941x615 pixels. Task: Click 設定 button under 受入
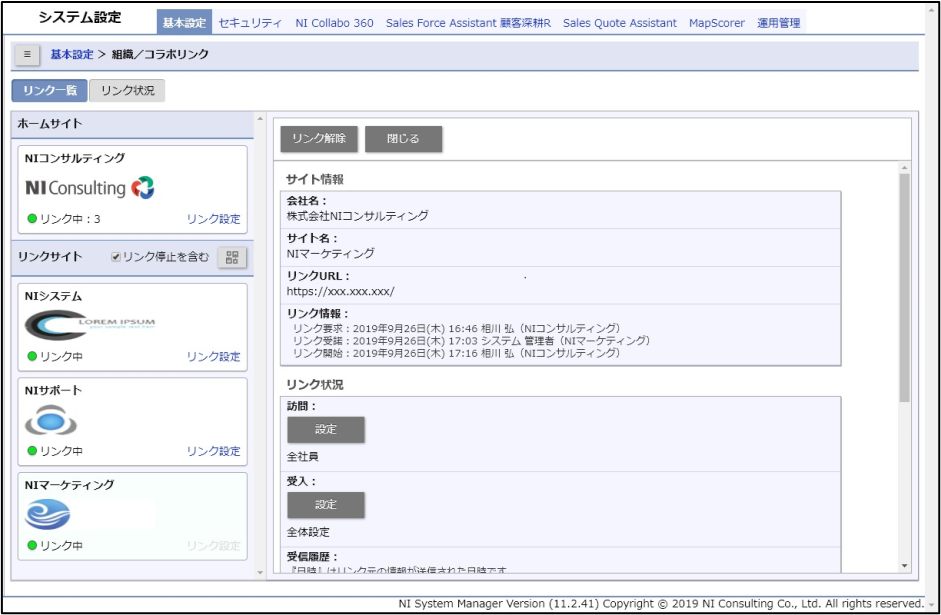click(326, 505)
